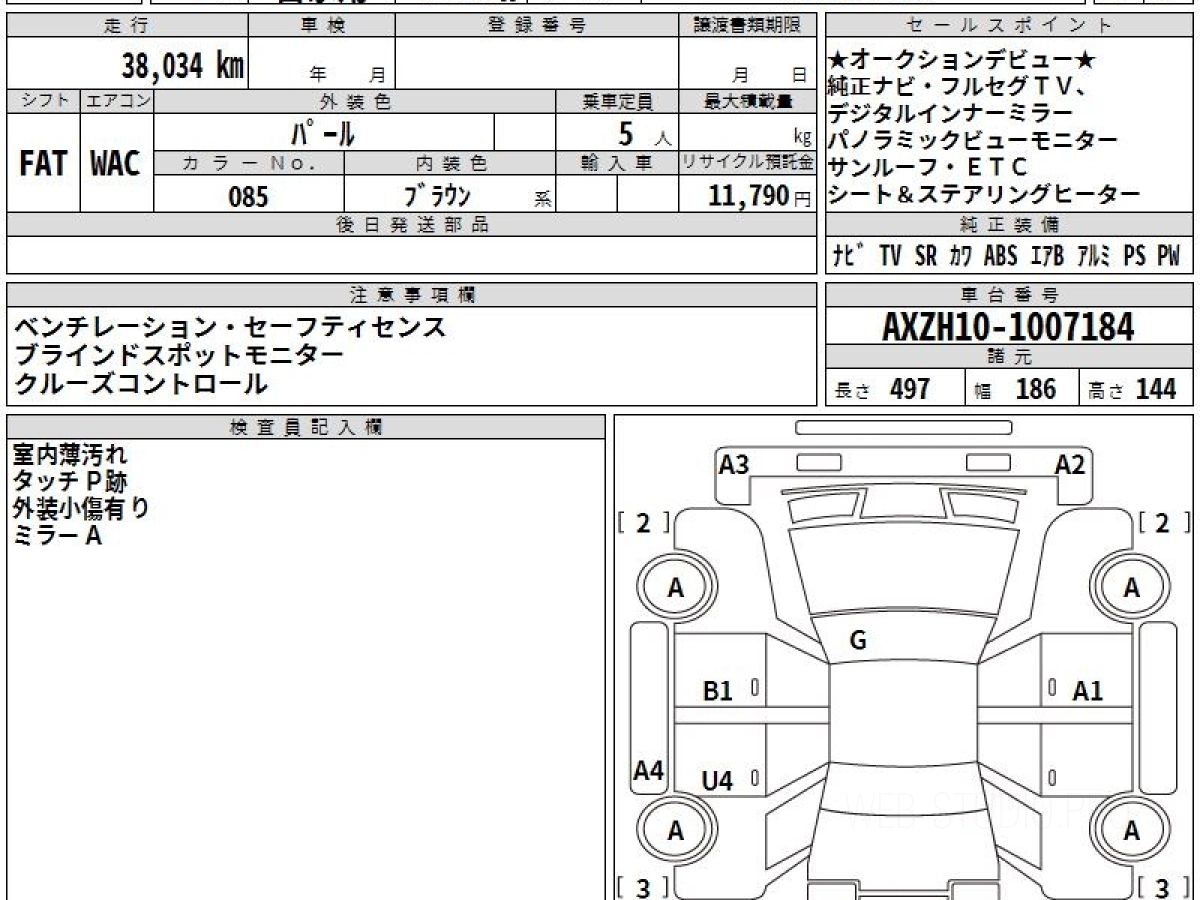Select the WAC air conditioner value
Image resolution: width=1200 pixels, height=900 pixels.
116,164
